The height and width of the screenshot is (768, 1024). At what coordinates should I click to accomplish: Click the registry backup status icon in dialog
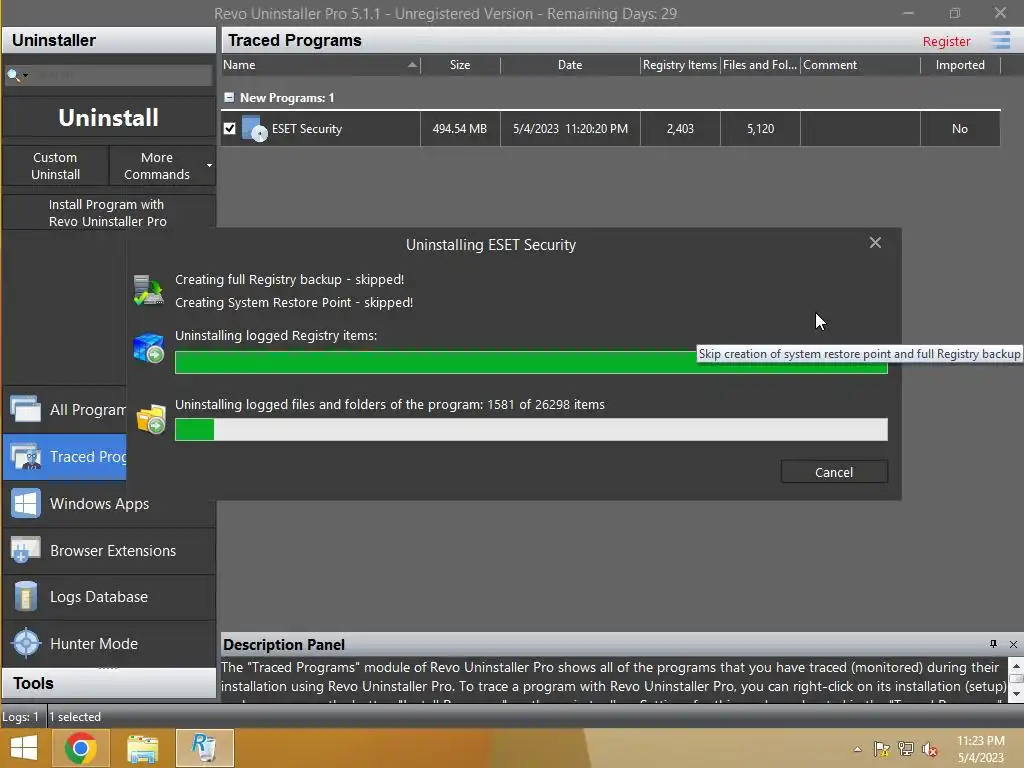click(148, 290)
